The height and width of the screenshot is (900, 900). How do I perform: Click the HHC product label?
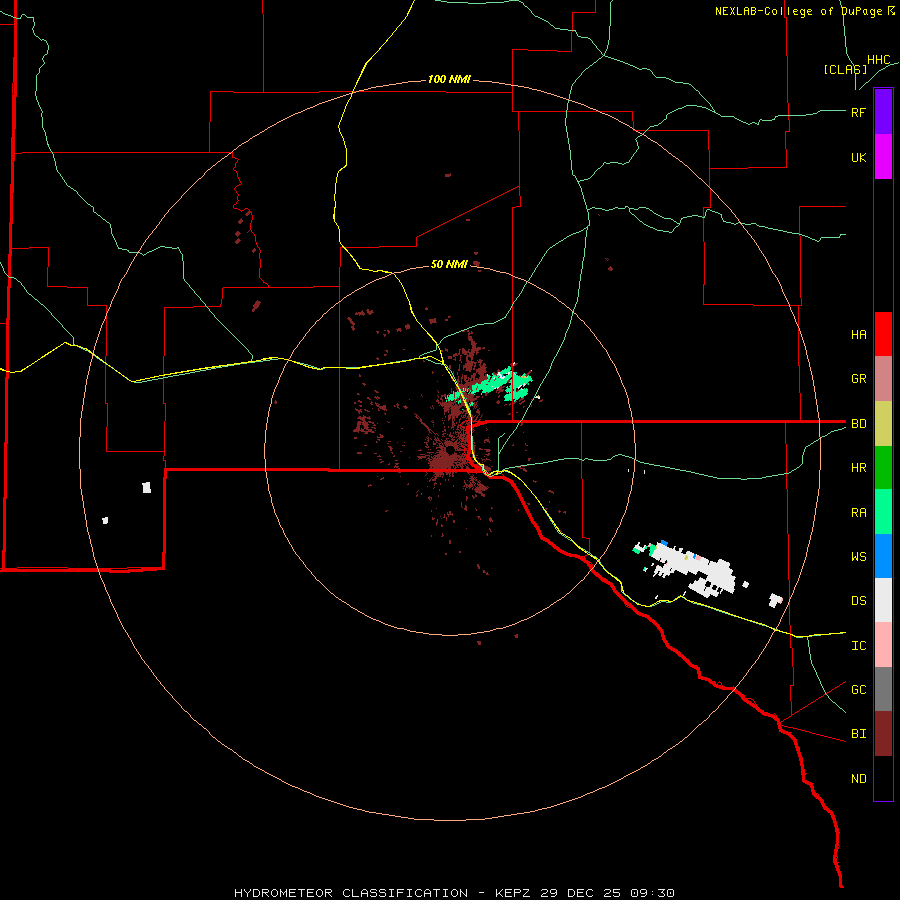pyautogui.click(x=879, y=60)
